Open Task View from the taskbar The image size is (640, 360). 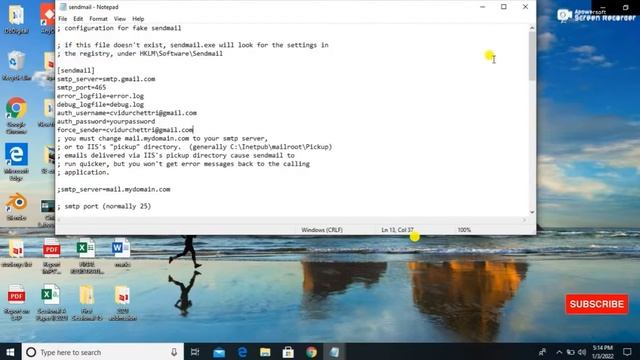pyautogui.click(x=195, y=352)
